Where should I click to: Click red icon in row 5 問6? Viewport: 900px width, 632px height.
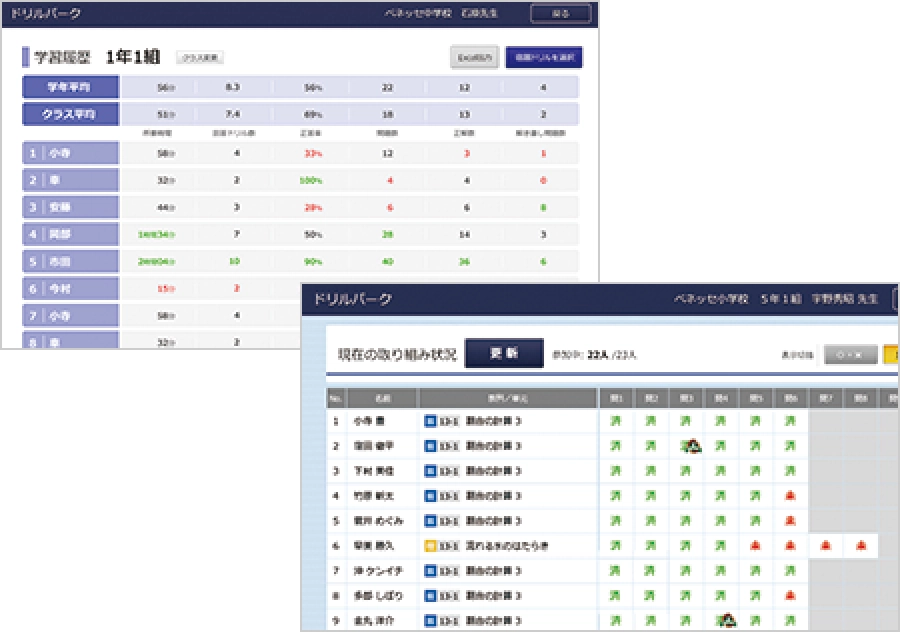pos(790,521)
